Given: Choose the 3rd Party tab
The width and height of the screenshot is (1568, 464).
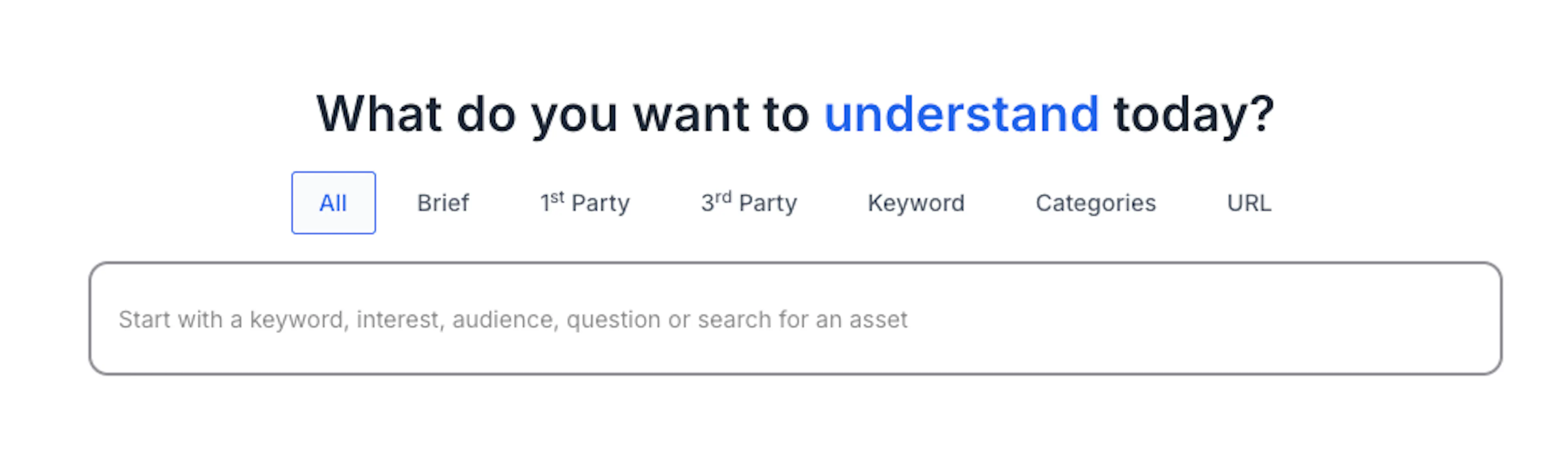Looking at the screenshot, I should pos(749,202).
